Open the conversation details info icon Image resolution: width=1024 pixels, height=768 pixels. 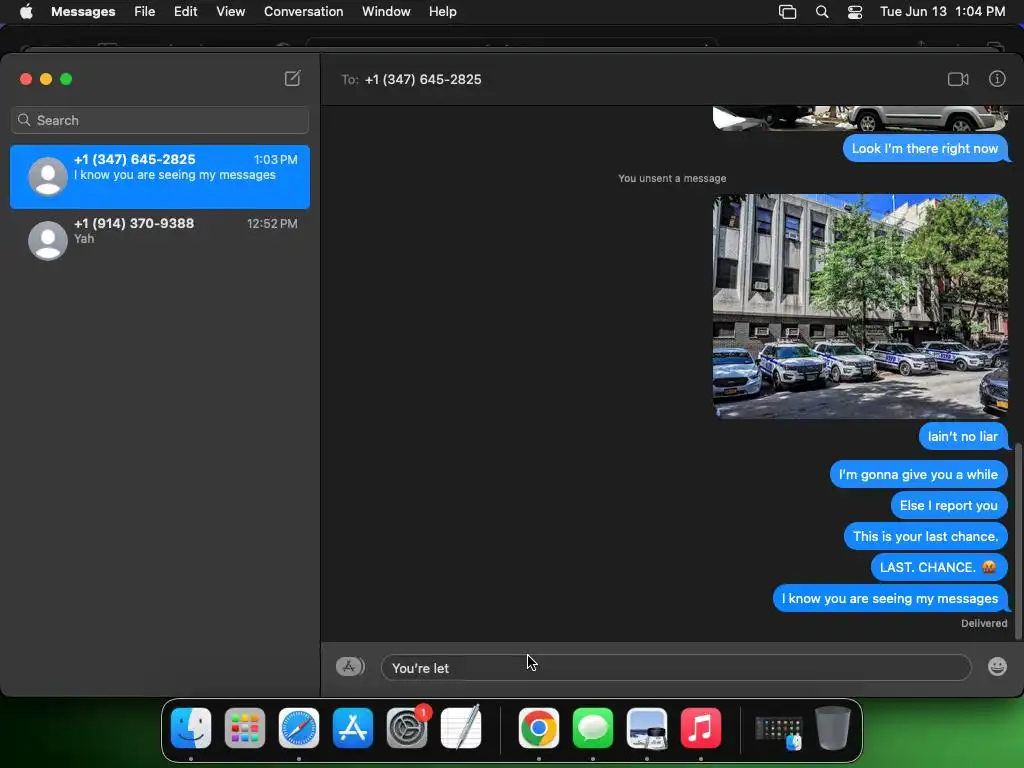tap(997, 79)
